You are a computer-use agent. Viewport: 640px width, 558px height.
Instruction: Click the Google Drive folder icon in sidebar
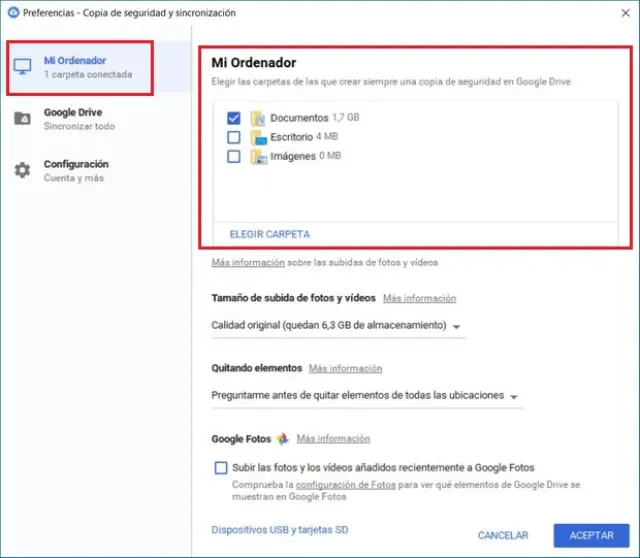[22, 119]
